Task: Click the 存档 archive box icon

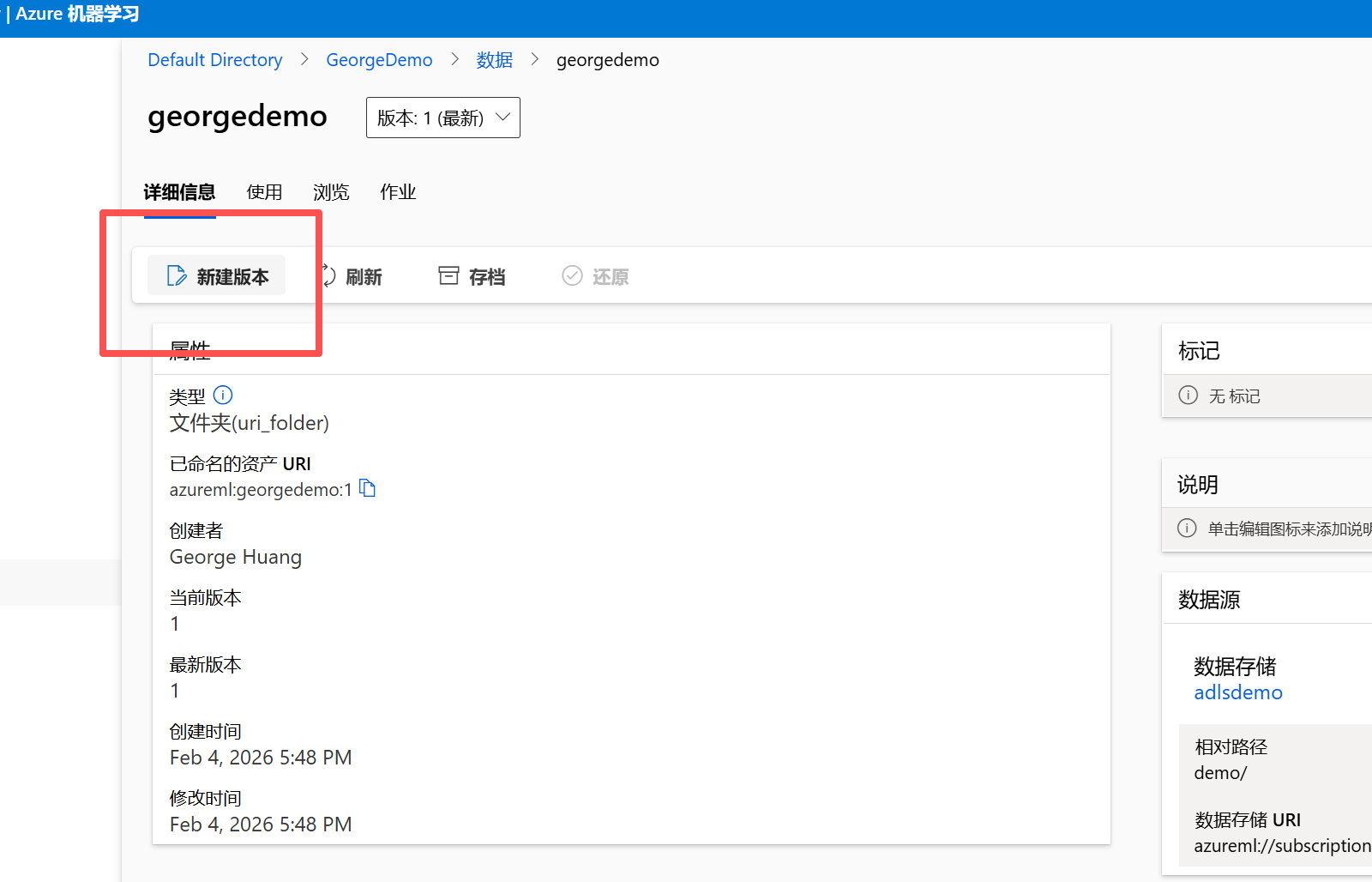Action: point(448,275)
